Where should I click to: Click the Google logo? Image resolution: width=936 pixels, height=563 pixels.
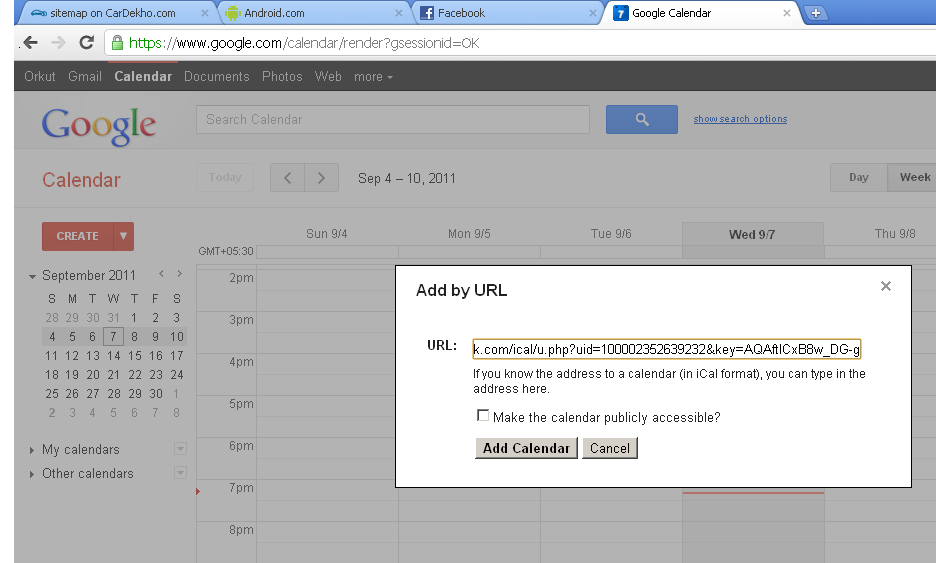(98, 125)
